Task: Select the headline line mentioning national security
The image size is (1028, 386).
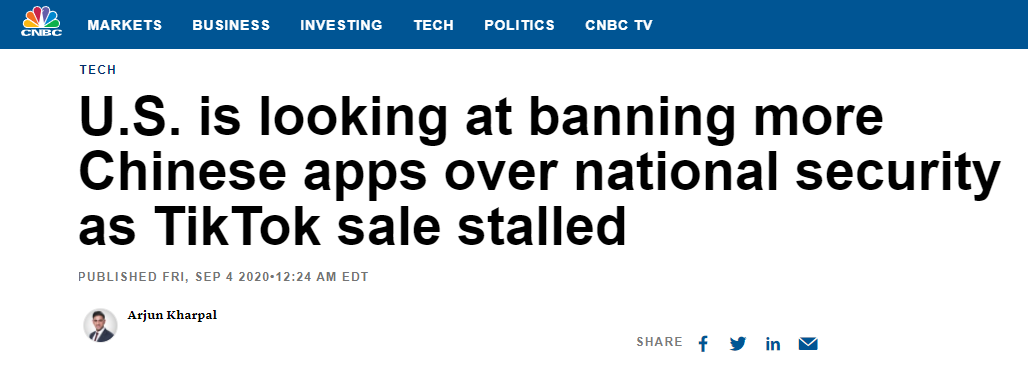Action: click(x=540, y=172)
